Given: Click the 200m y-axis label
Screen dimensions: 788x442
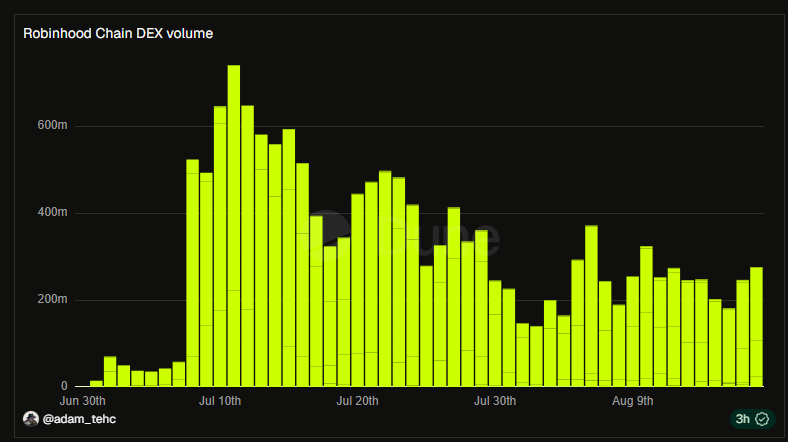Looking at the screenshot, I should (x=52, y=299).
